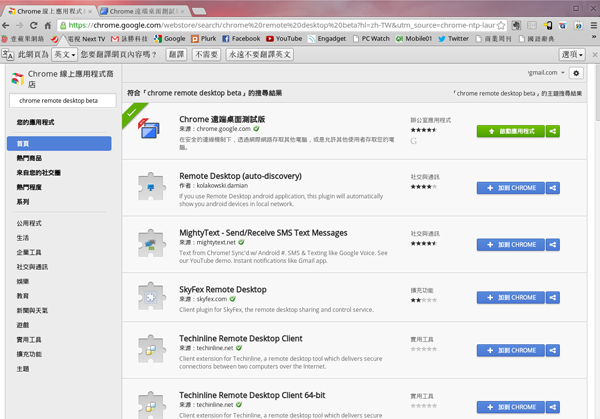Open a new browser tab
The height and width of the screenshot is (419, 600).
pyautogui.click(x=199, y=11)
